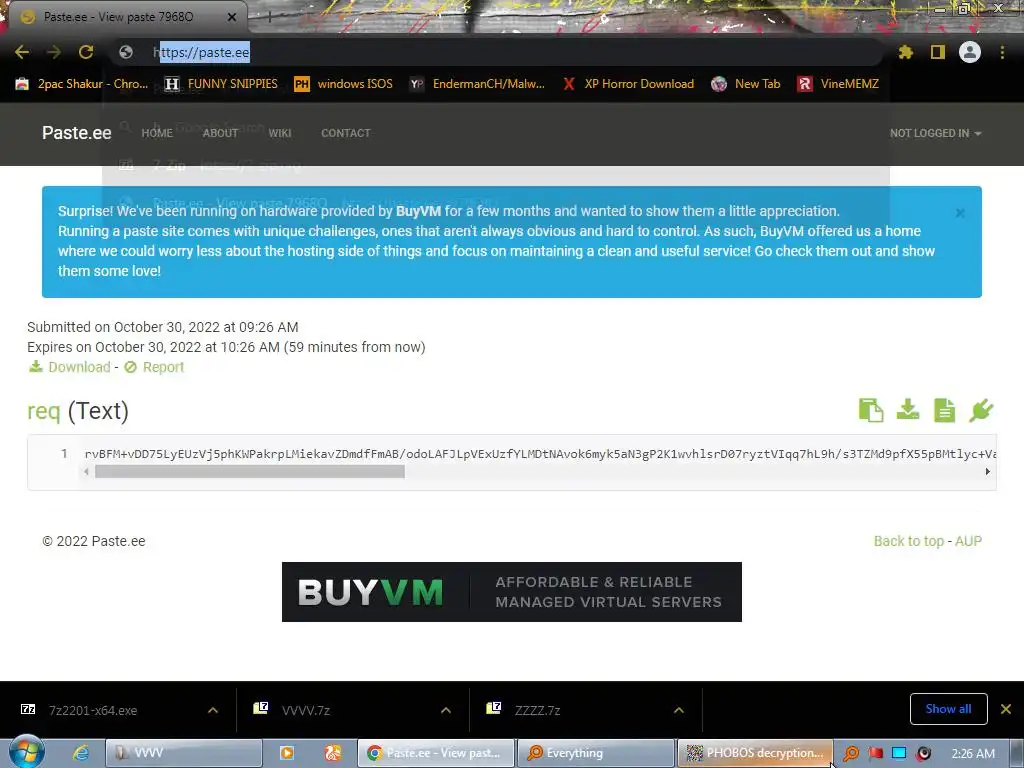
Task: Switch to the VVV taskbar window
Action: [x=183, y=753]
